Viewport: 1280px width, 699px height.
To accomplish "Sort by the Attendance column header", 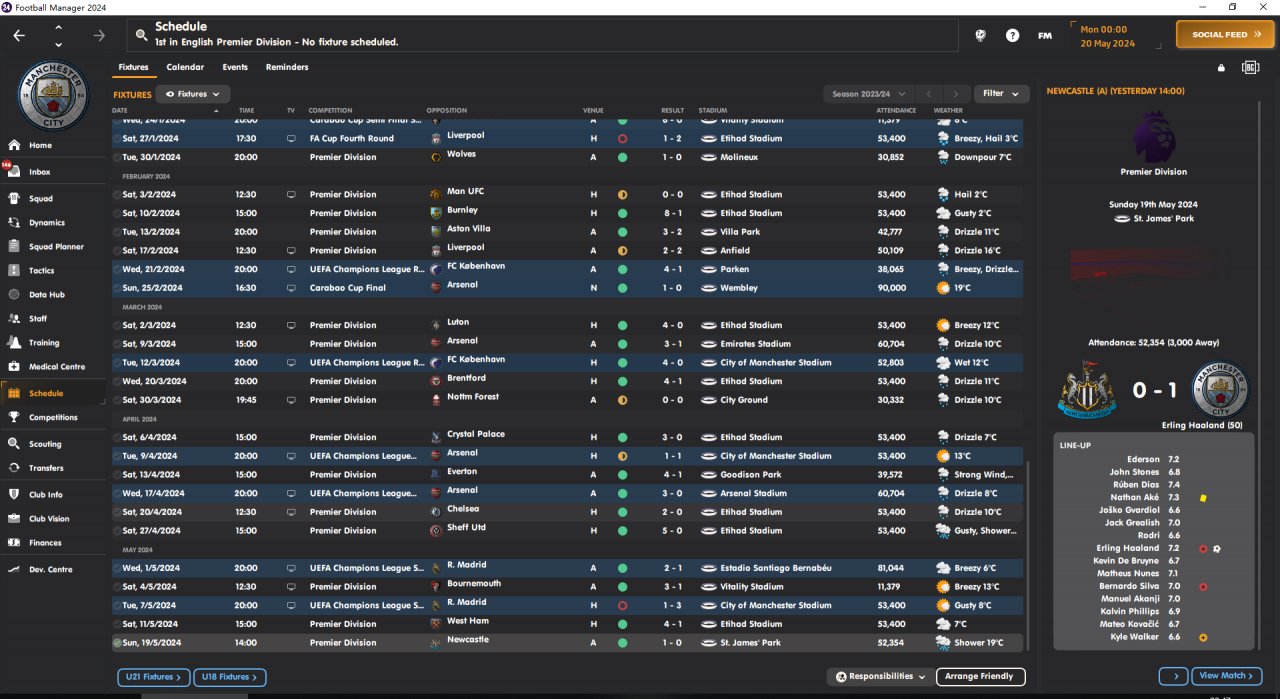I will pyautogui.click(x=896, y=110).
